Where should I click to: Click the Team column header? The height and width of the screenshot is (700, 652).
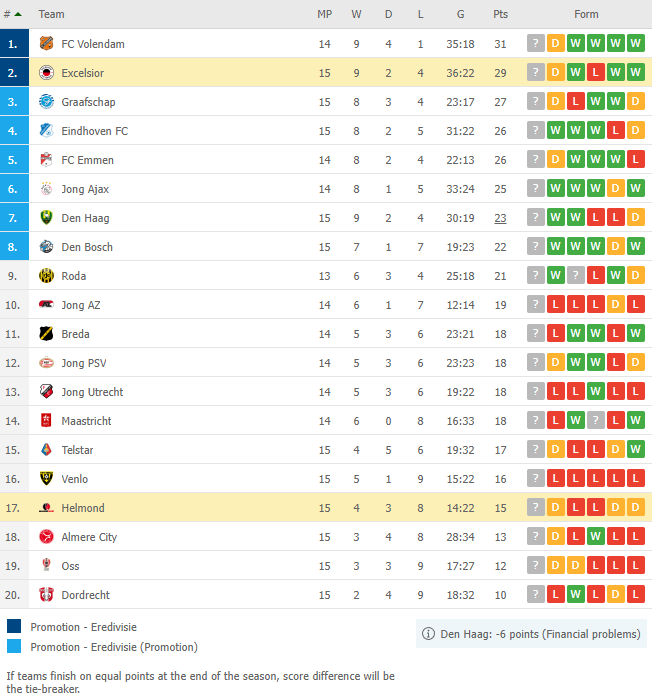click(x=51, y=14)
